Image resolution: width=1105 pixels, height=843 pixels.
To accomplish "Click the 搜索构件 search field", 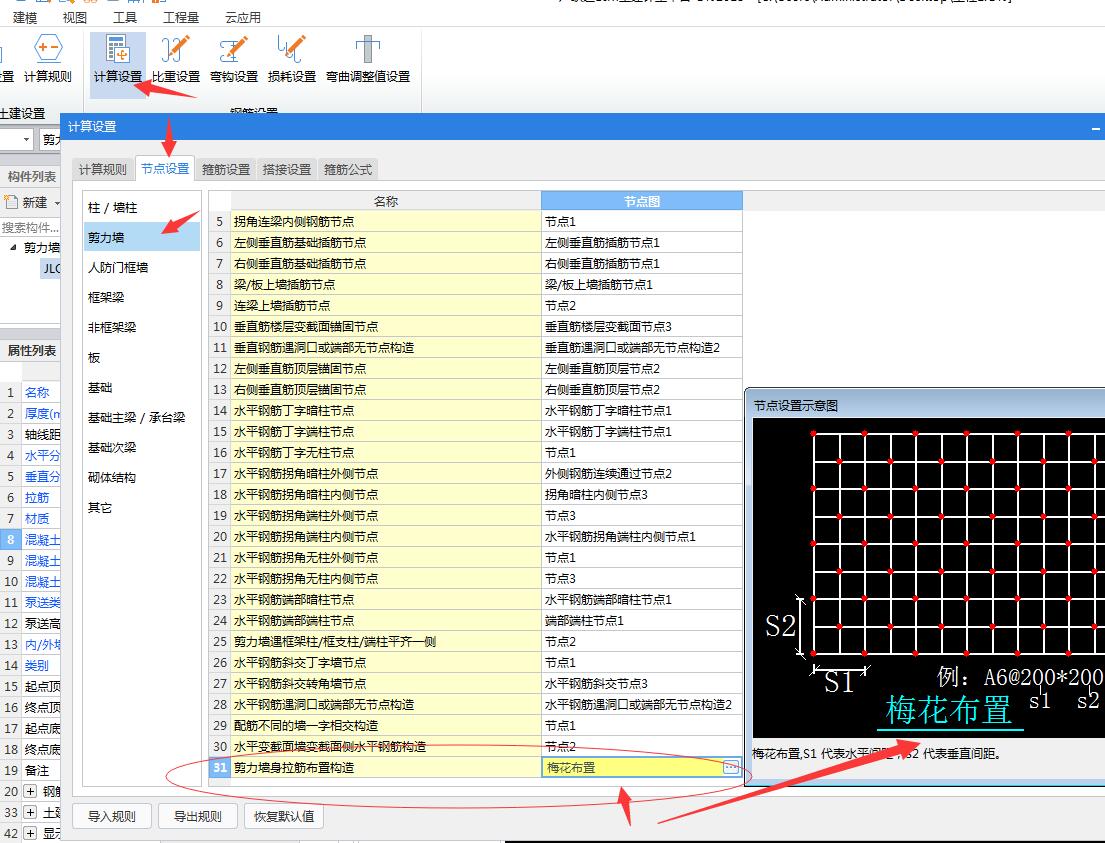I will [x=30, y=227].
